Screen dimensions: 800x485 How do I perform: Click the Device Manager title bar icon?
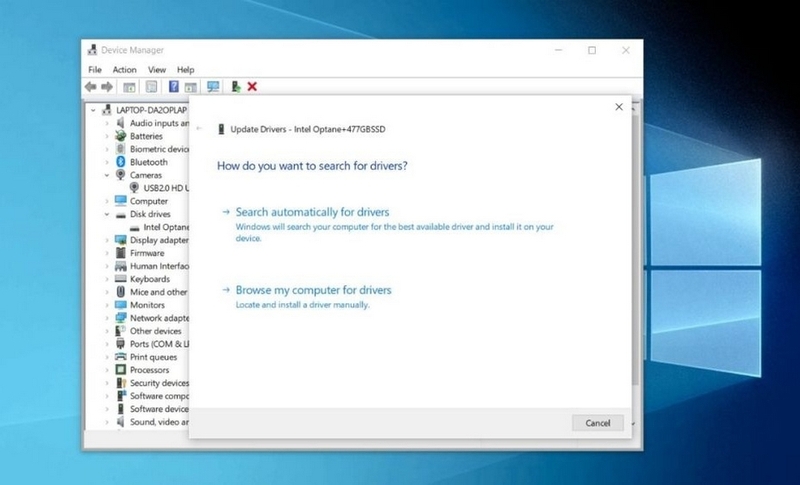coord(92,49)
